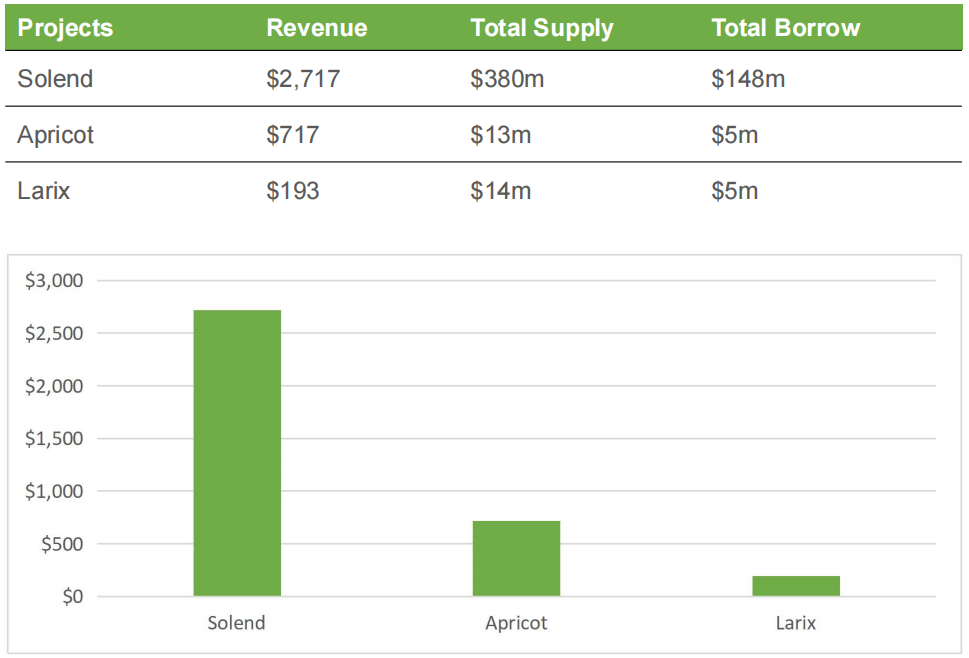Click the $1,500 axis label
This screenshot has width=969, height=658.
[x=54, y=438]
